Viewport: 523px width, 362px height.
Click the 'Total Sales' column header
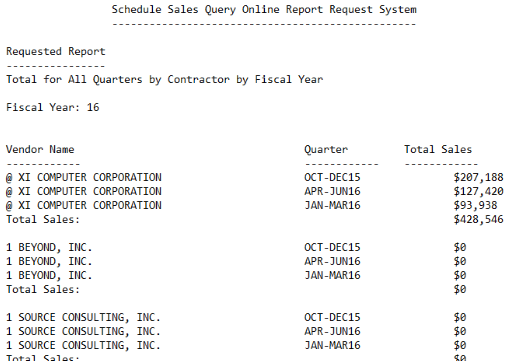(x=438, y=149)
